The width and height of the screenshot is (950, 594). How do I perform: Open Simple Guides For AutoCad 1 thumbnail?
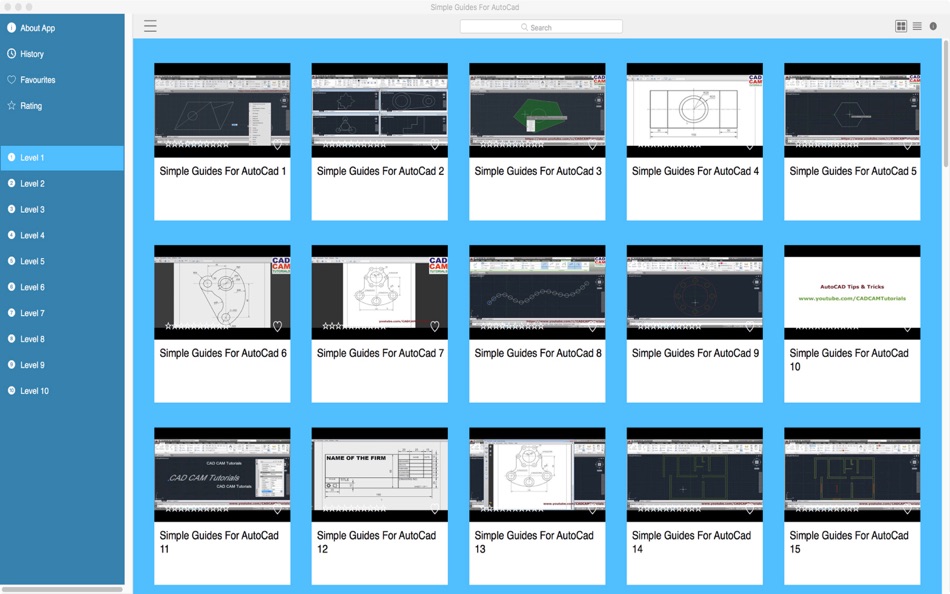tap(222, 110)
